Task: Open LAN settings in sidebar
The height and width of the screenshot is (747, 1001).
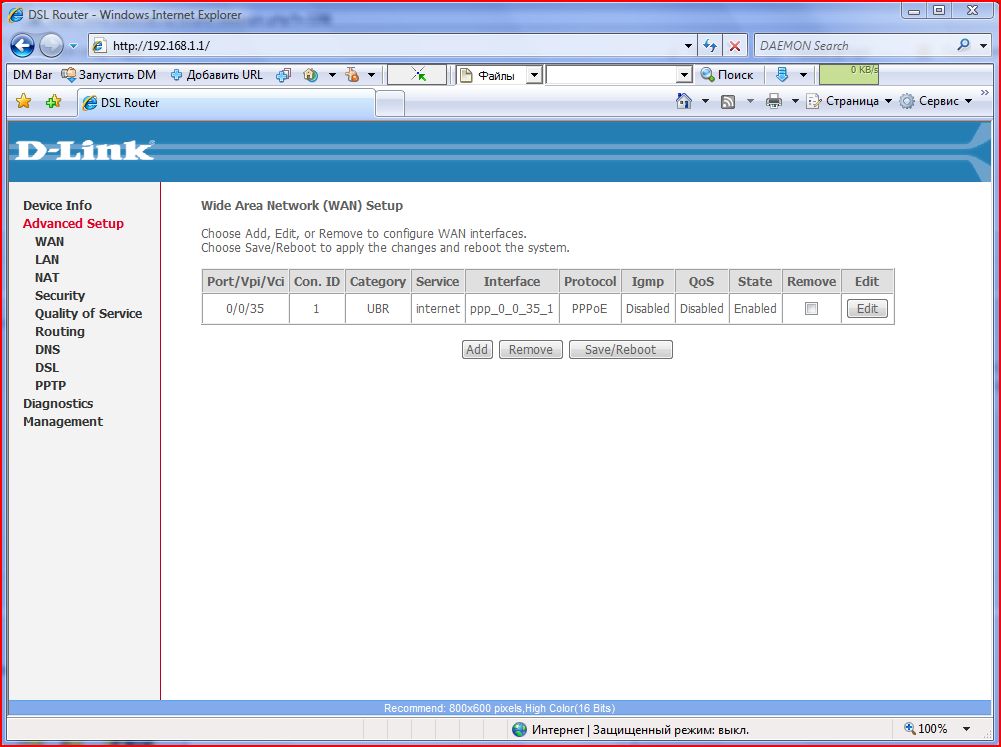Action: pyautogui.click(x=47, y=259)
